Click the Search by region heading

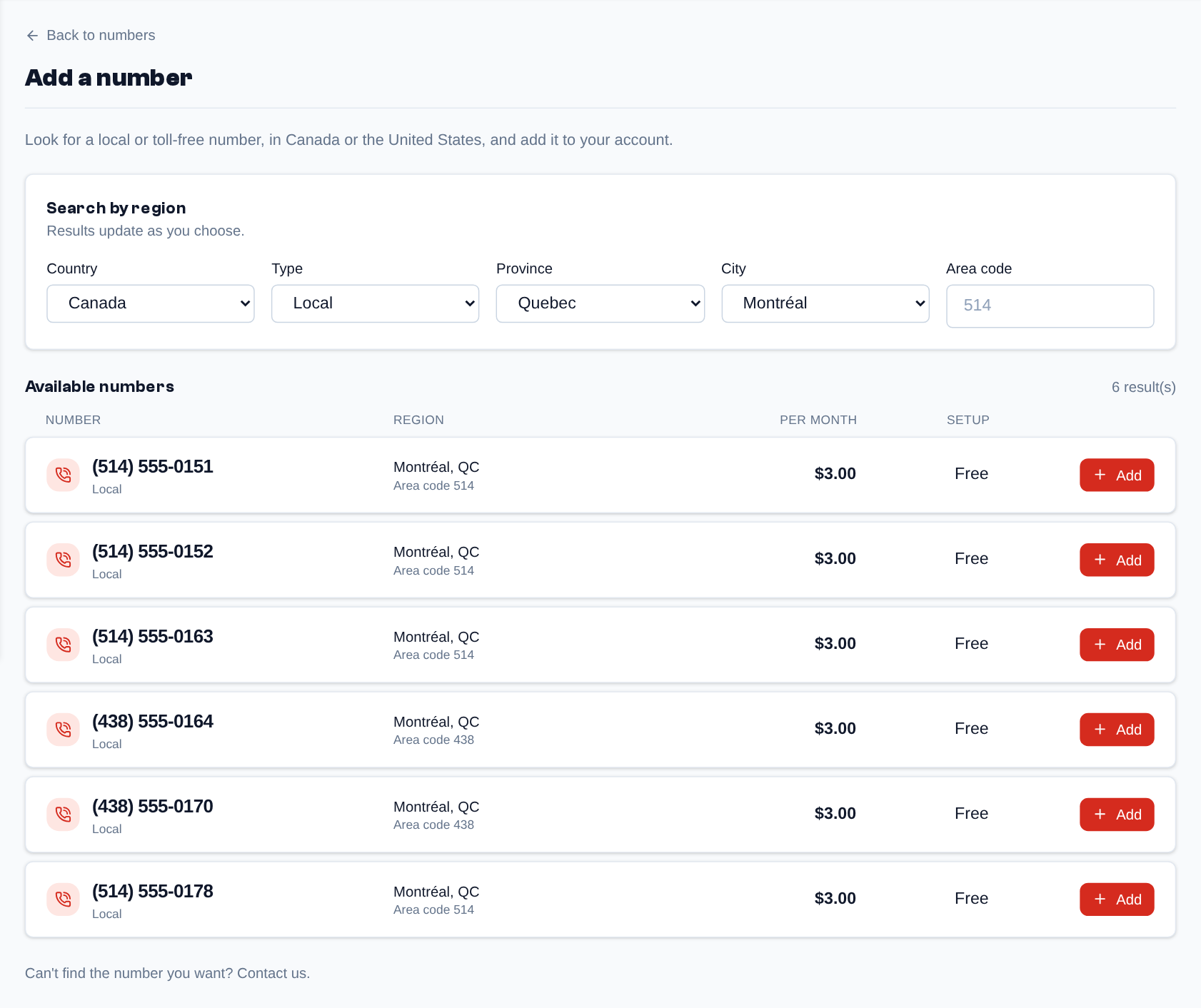pos(116,208)
